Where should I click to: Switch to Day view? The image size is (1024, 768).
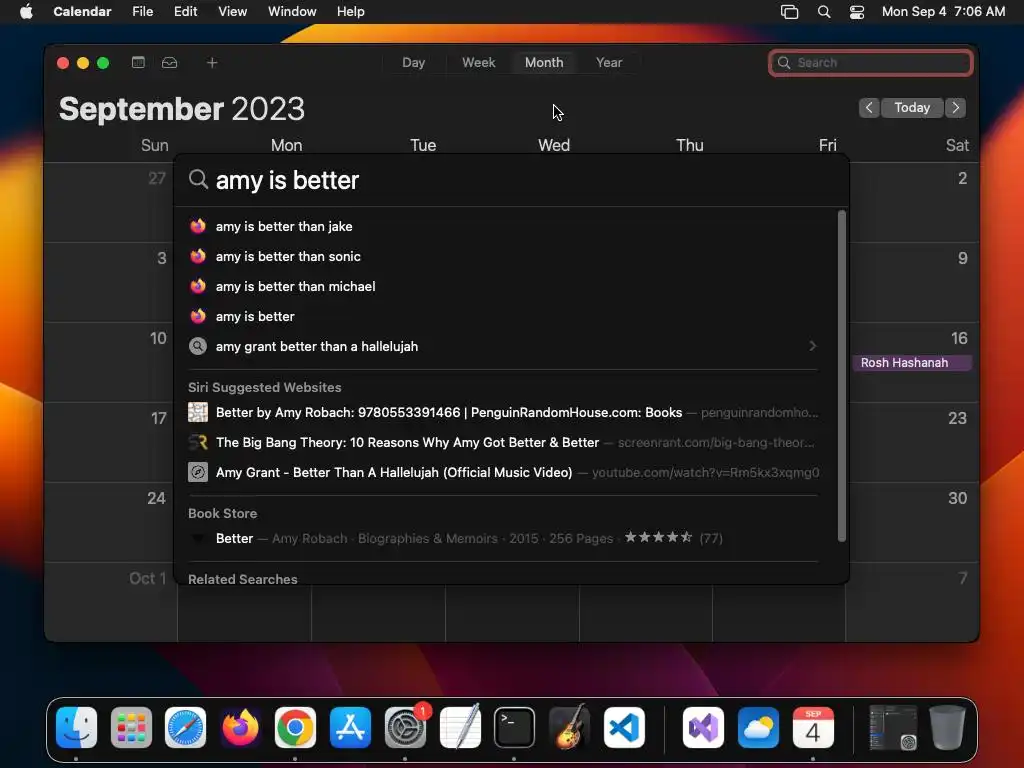413,62
